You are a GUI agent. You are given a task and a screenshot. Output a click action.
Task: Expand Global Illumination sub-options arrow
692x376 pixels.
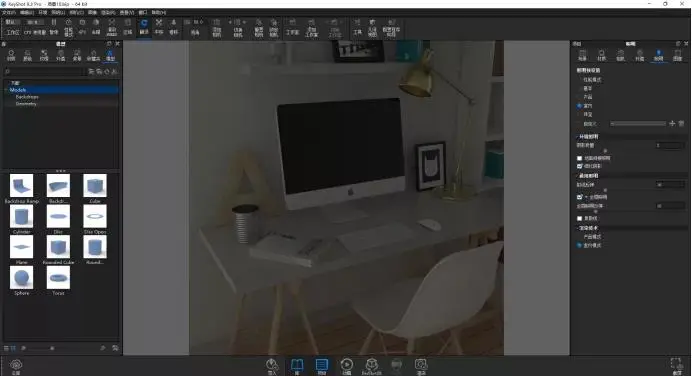(x=586, y=197)
